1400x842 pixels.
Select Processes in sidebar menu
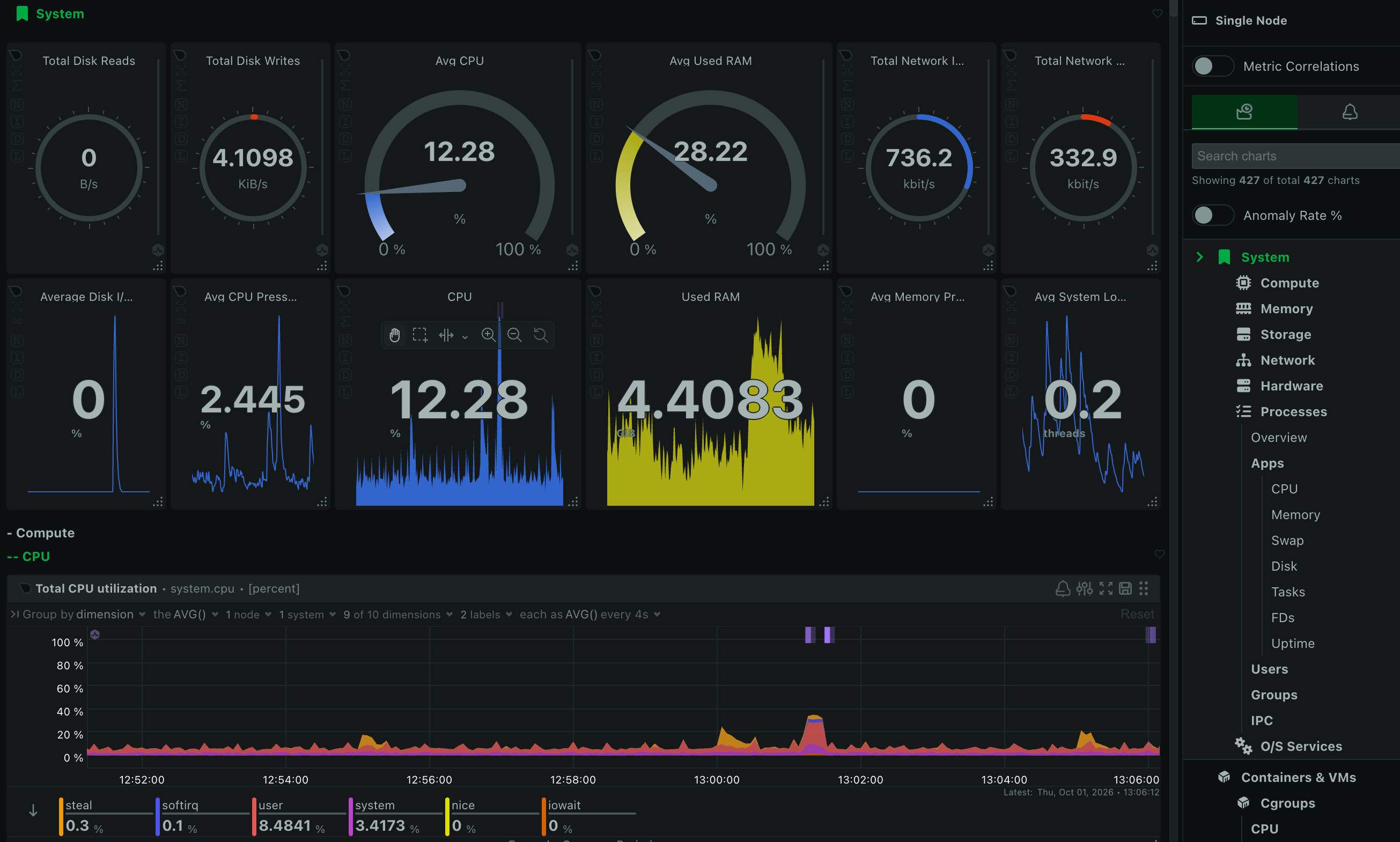(x=1293, y=412)
